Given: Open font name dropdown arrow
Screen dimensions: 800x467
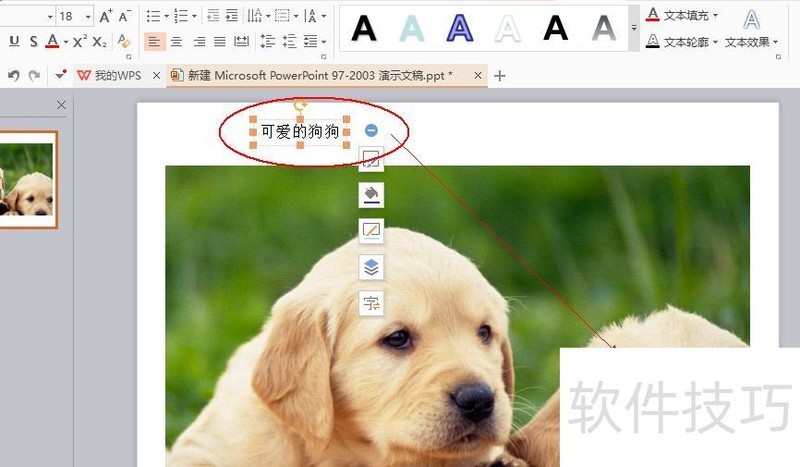Looking at the screenshot, I should [50, 17].
